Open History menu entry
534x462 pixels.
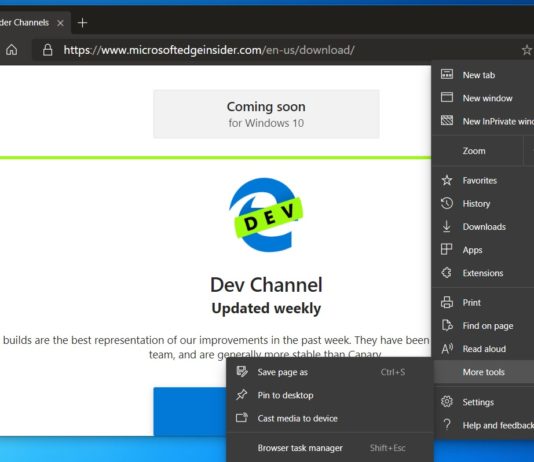pyautogui.click(x=483, y=204)
